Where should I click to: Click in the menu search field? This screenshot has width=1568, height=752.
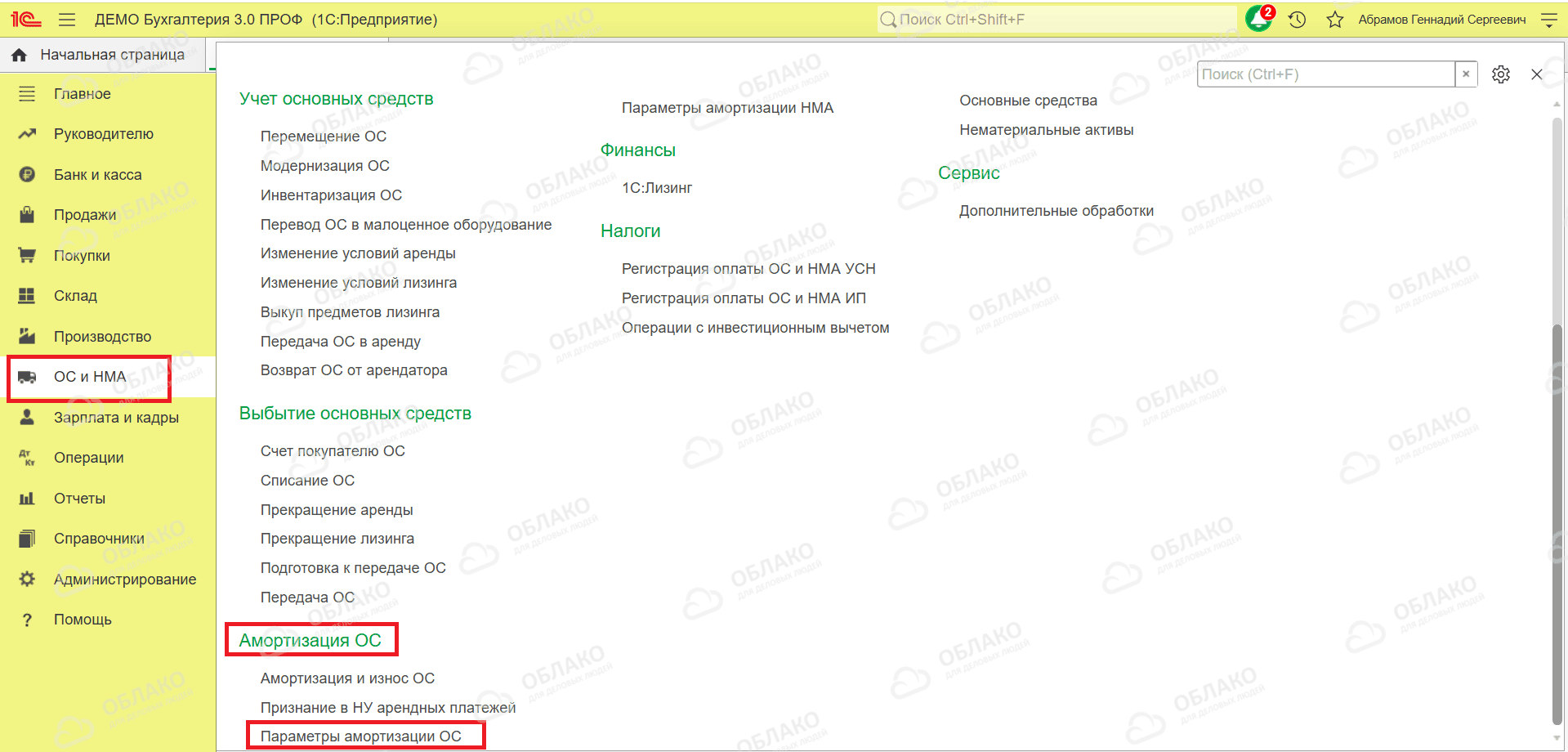click(1326, 74)
